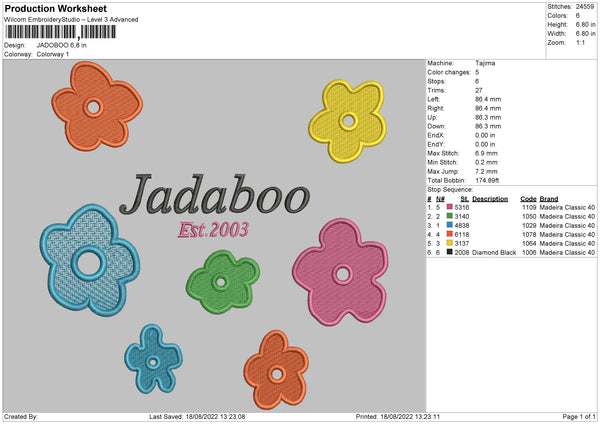Select the orange flower above the Jadaboo lettering
The image size is (600, 424).
[x=97, y=106]
